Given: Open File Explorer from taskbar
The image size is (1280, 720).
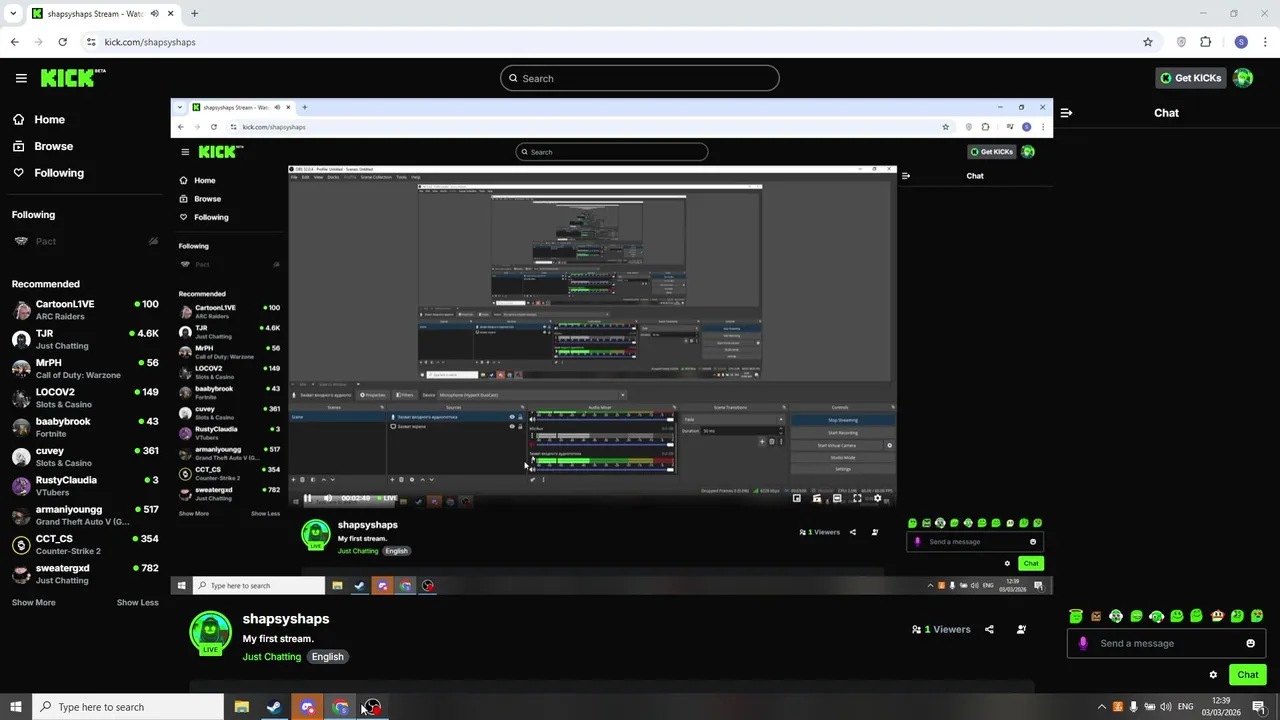Looking at the screenshot, I should tap(241, 707).
